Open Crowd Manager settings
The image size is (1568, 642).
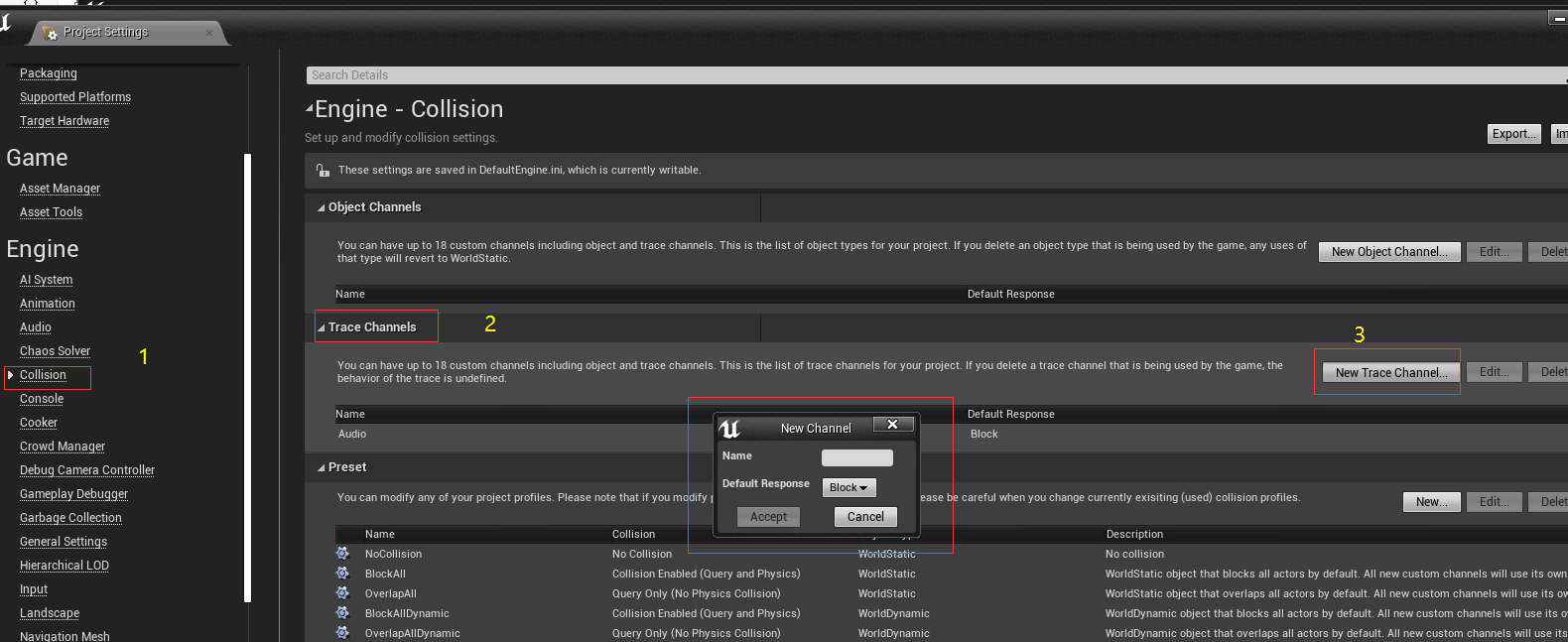(63, 447)
